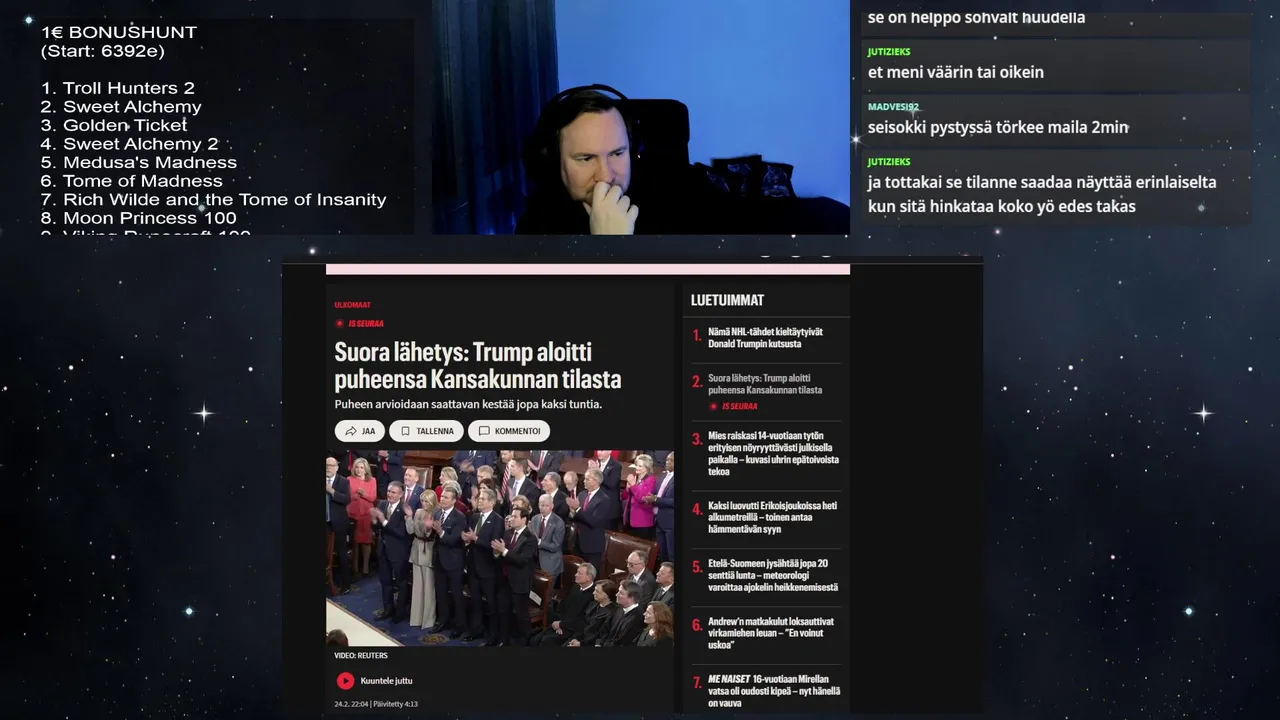Image resolution: width=1280 pixels, height=720 pixels.
Task: Open most-read item 6 Andrew'n matkakulut
Action: tap(771, 633)
